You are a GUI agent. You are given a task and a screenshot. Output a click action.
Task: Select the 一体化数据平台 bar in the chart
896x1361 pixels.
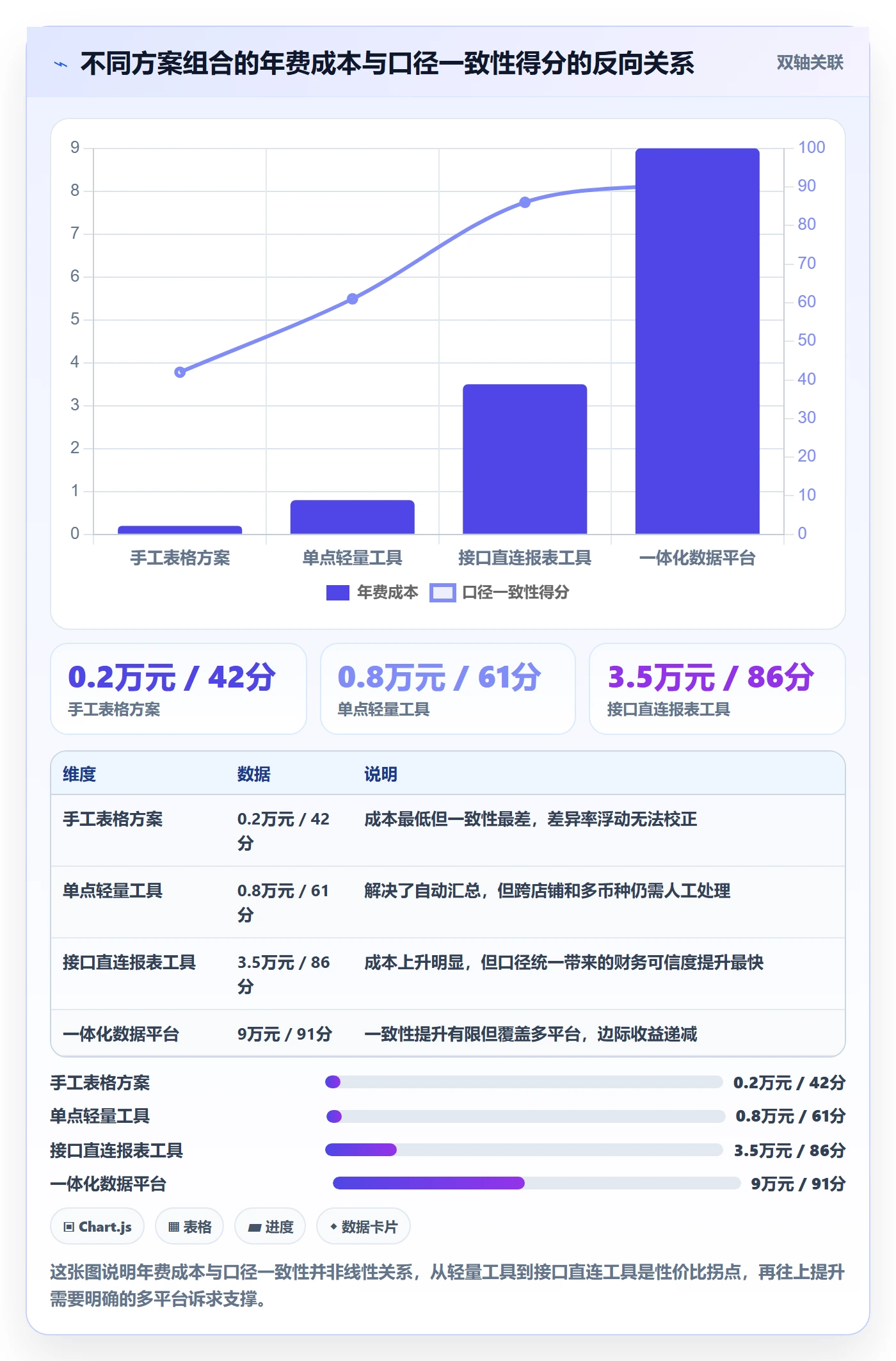click(697, 341)
